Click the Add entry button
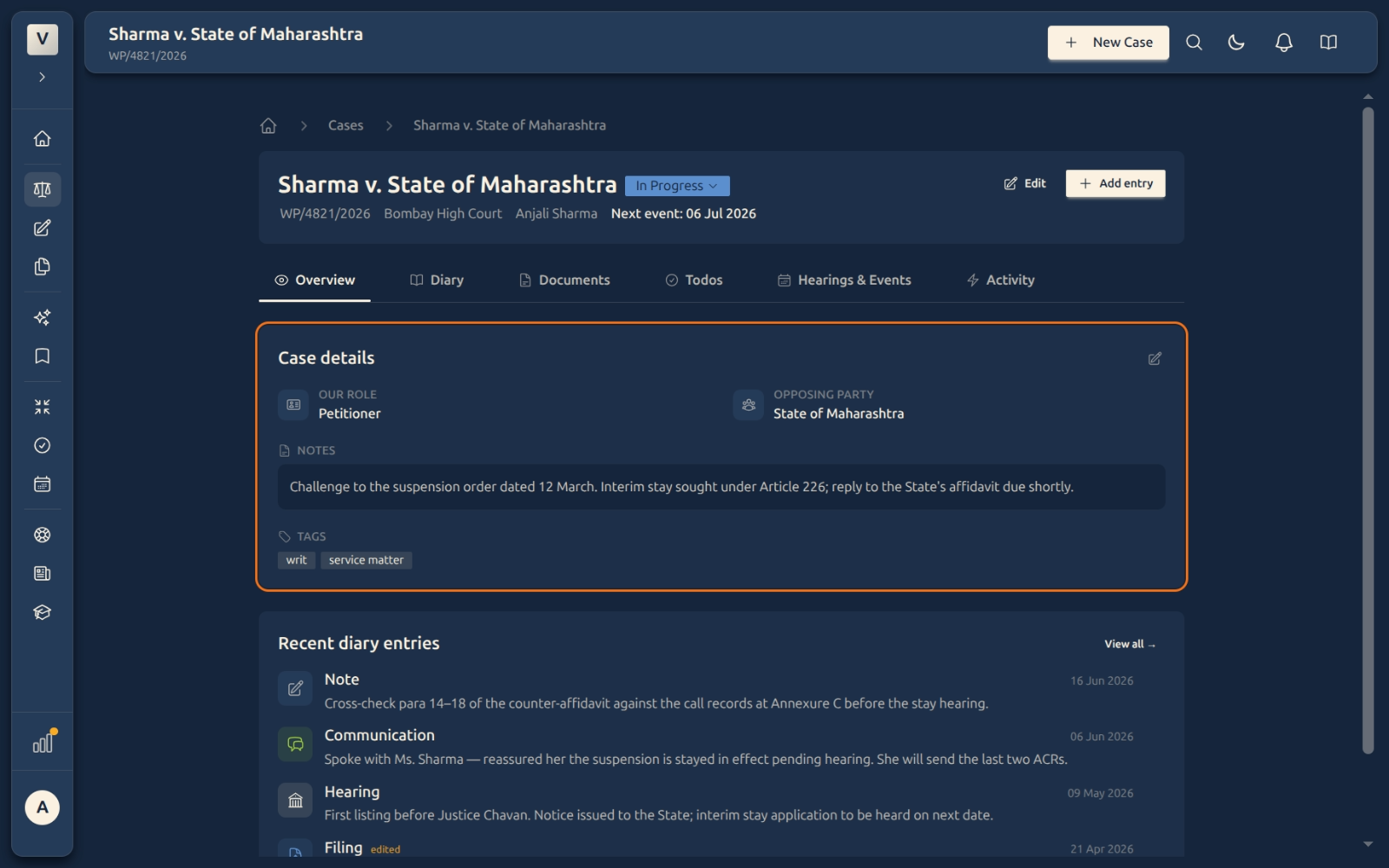Viewport: 1389px width, 868px height. [x=1116, y=183]
